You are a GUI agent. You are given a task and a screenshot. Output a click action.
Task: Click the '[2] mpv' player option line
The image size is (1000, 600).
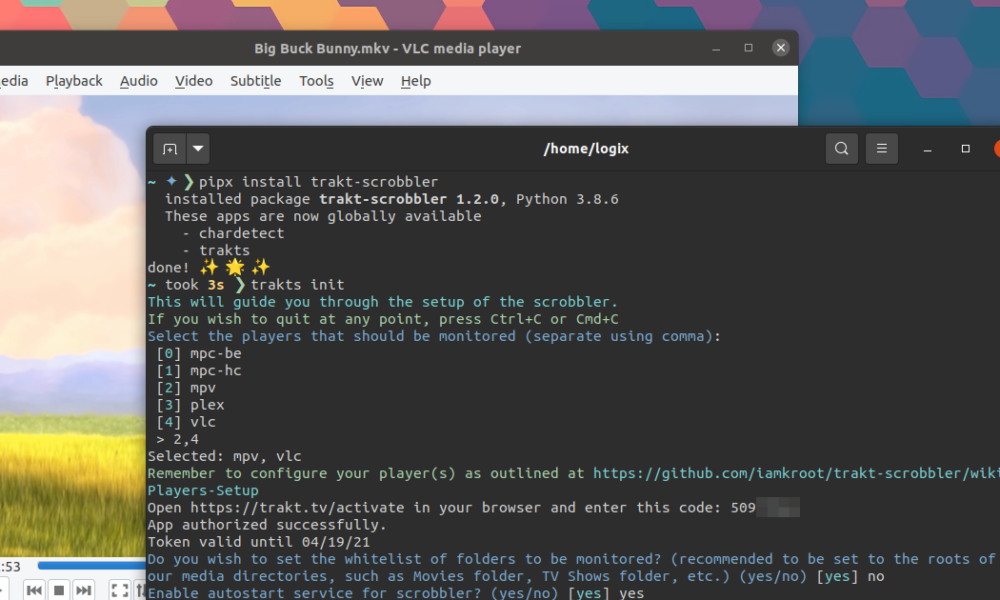pos(186,388)
